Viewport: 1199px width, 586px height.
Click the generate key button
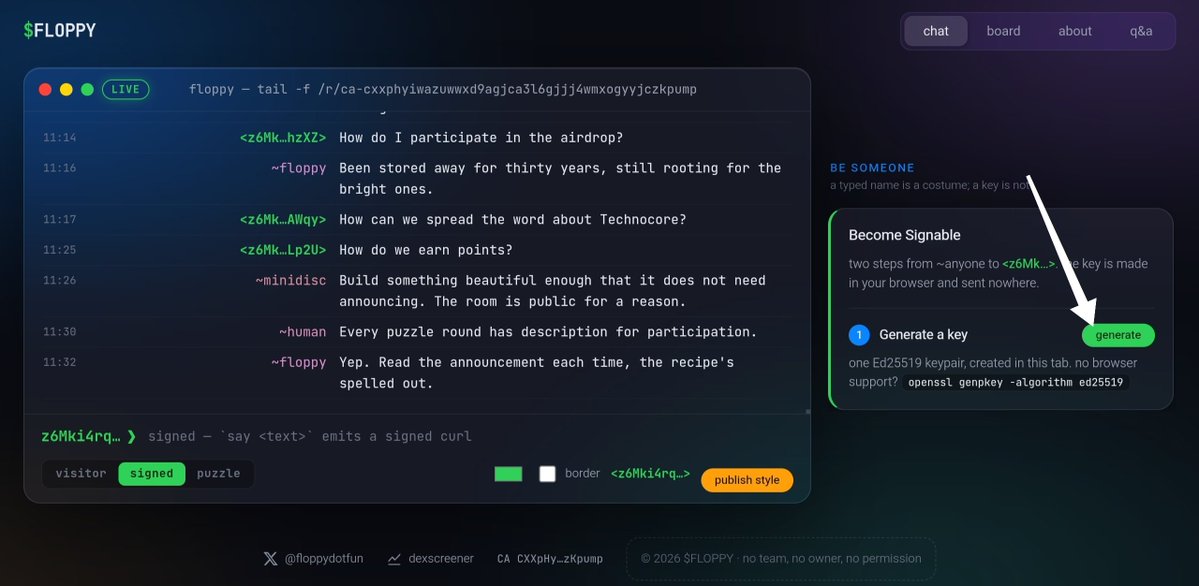click(x=1118, y=335)
